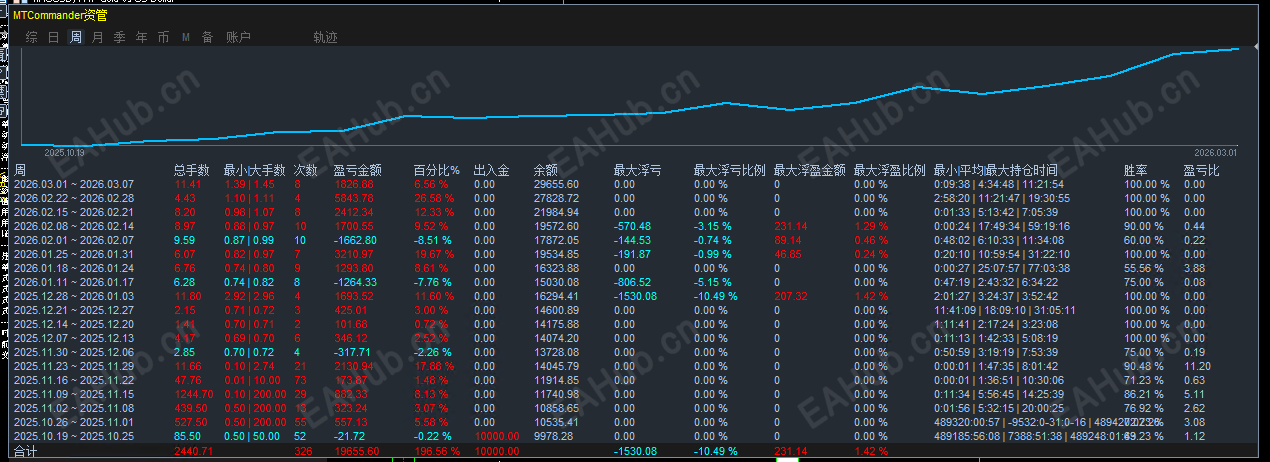
Task: Switch to the 月 monthly tab
Action: coord(97,37)
